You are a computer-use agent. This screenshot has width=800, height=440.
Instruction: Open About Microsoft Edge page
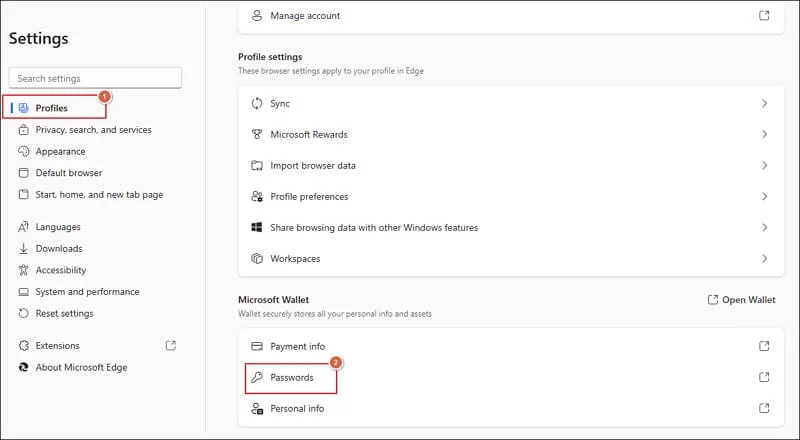[x=81, y=368]
